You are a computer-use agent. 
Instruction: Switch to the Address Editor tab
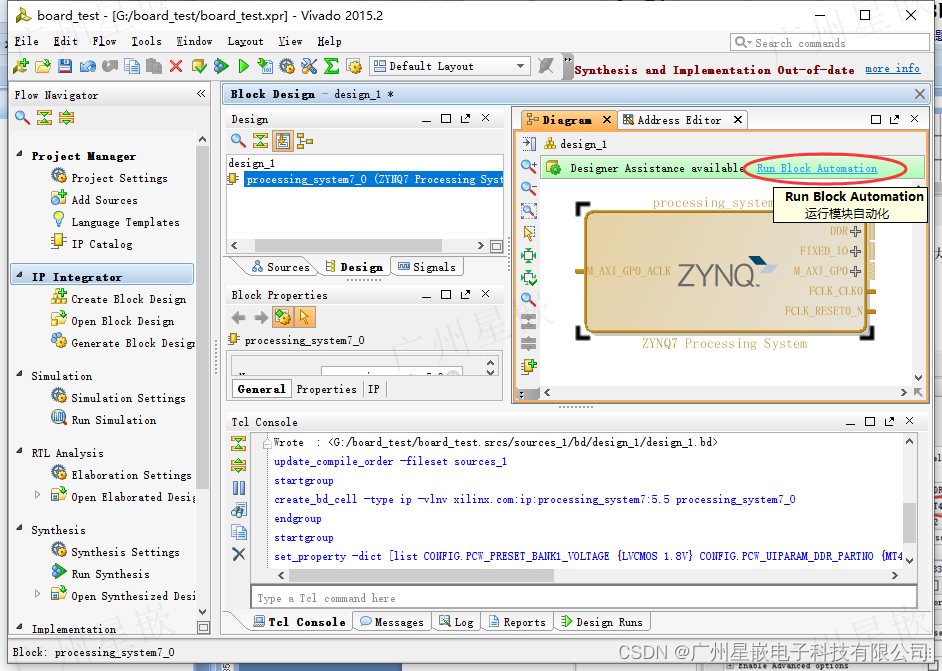[679, 120]
